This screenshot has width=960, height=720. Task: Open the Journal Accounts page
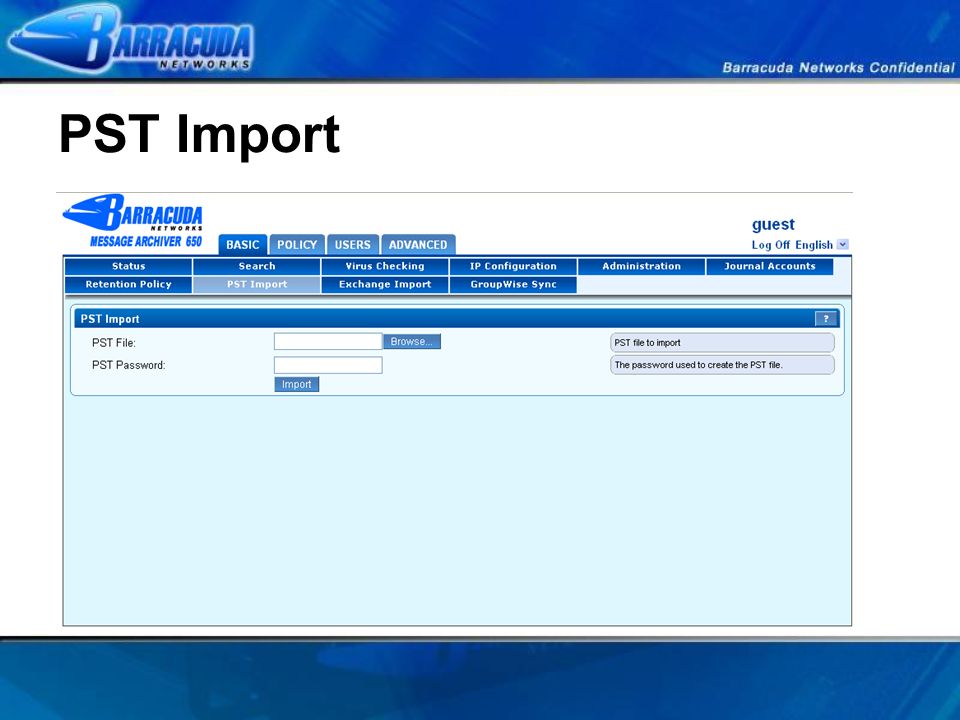tap(770, 266)
